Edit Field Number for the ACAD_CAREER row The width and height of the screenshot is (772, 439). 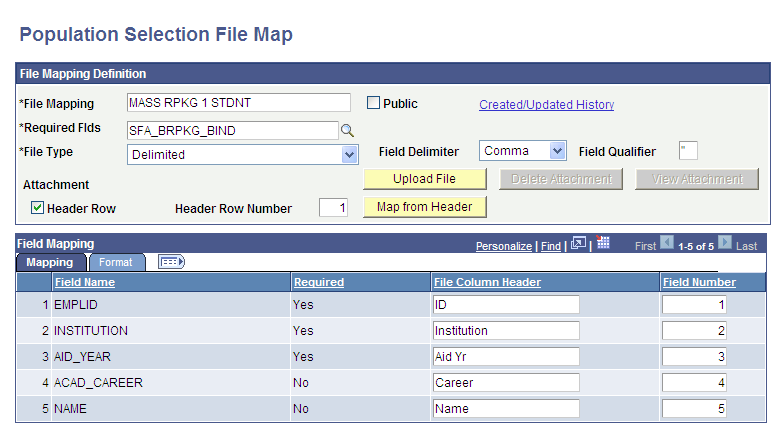pyautogui.click(x=694, y=383)
